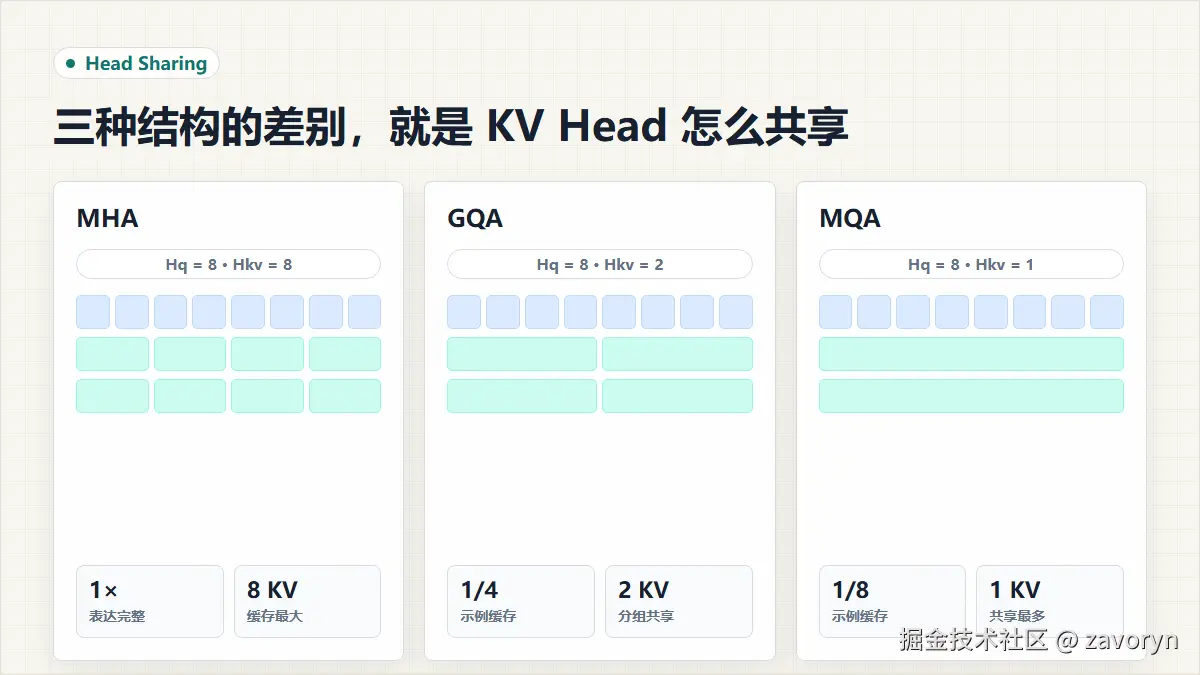Select the MQA card title
This screenshot has width=1200, height=675.
pyautogui.click(x=850, y=218)
